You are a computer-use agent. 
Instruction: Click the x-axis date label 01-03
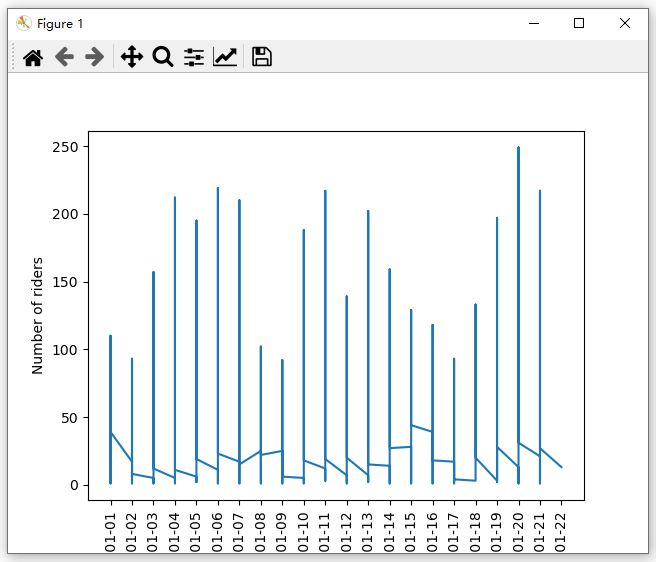point(153,532)
